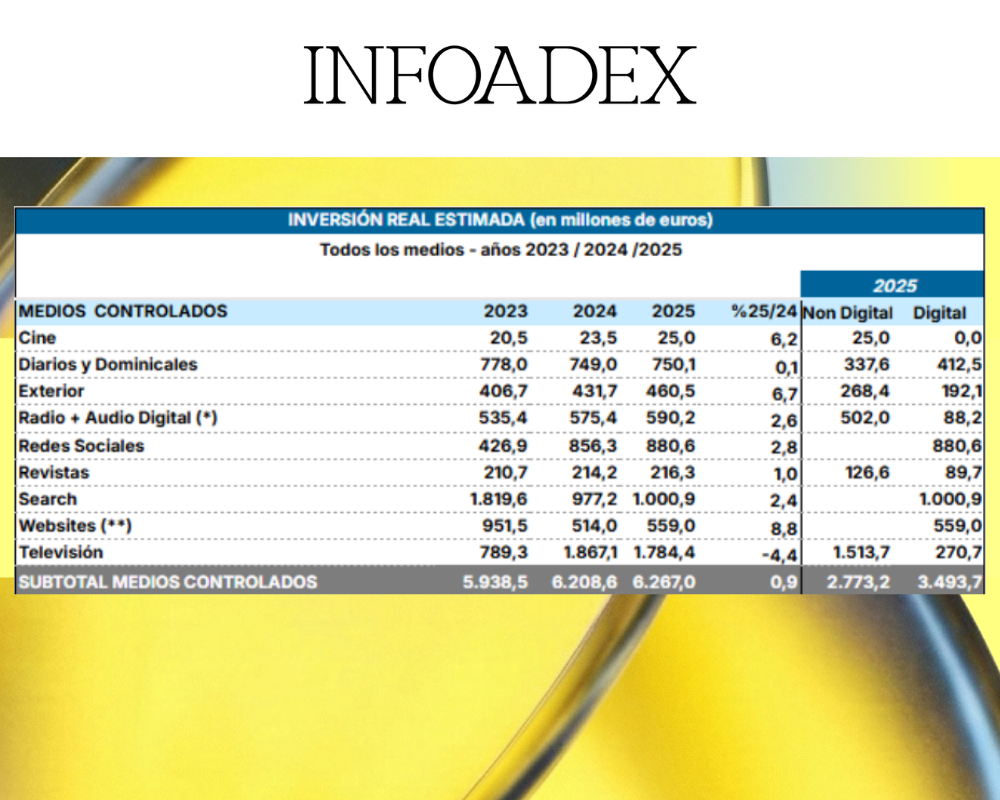The height and width of the screenshot is (800, 1000).
Task: Select Websites 2023 value 951,5
Action: [x=504, y=526]
